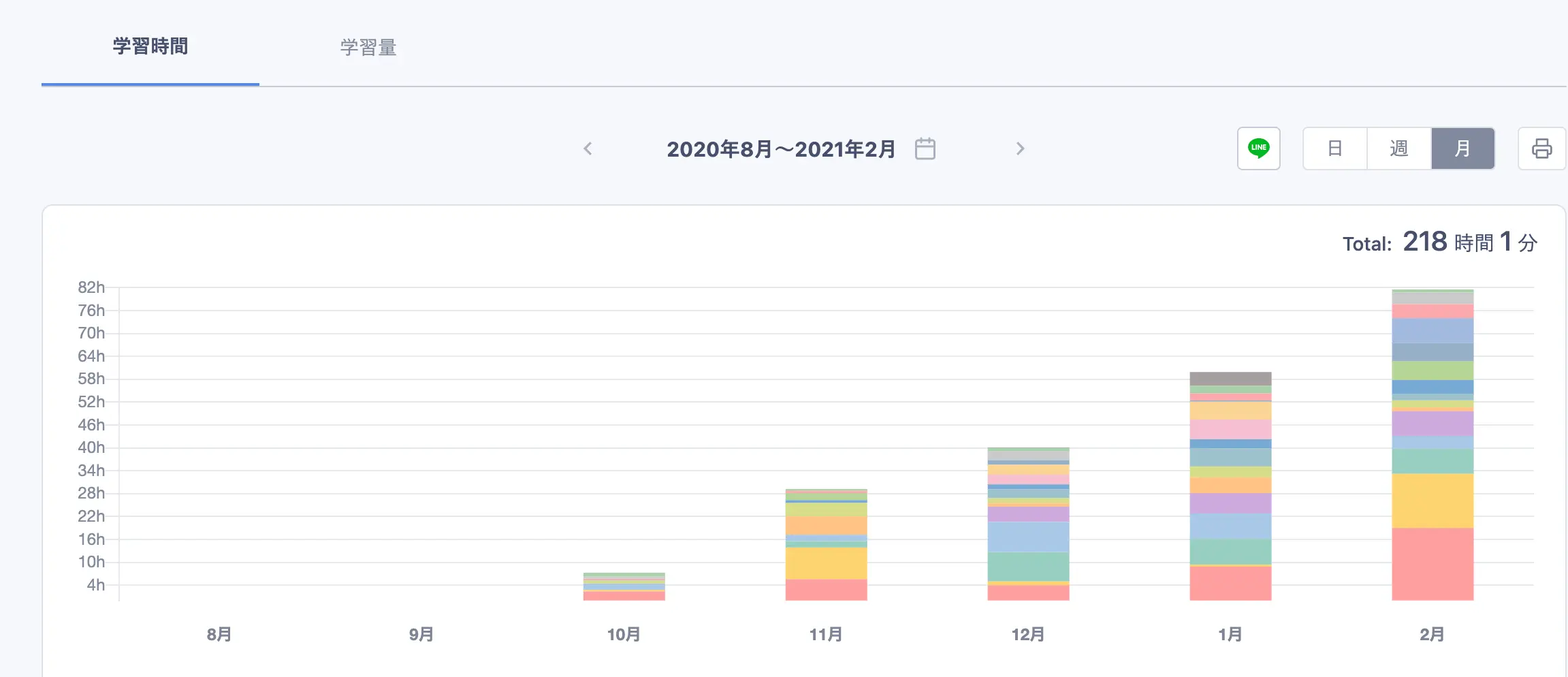Advance to next period with right chevron
Image resolution: width=1568 pixels, height=677 pixels.
1019,148
